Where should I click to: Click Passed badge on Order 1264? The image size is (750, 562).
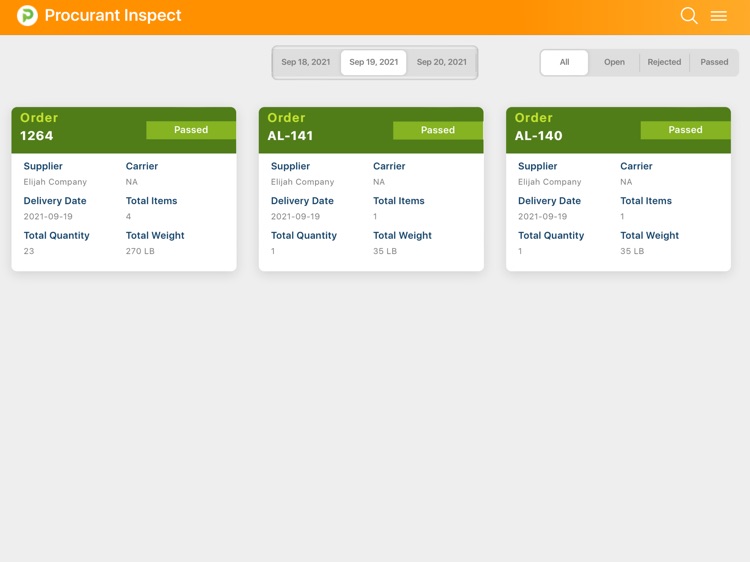pos(191,130)
